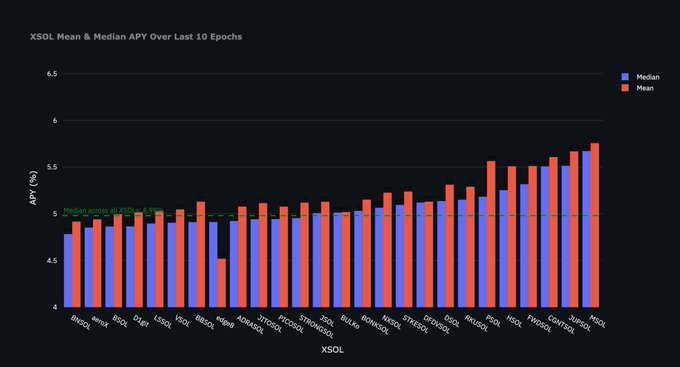Click the BULKo x-axis label
The image size is (680, 367).
click(350, 322)
